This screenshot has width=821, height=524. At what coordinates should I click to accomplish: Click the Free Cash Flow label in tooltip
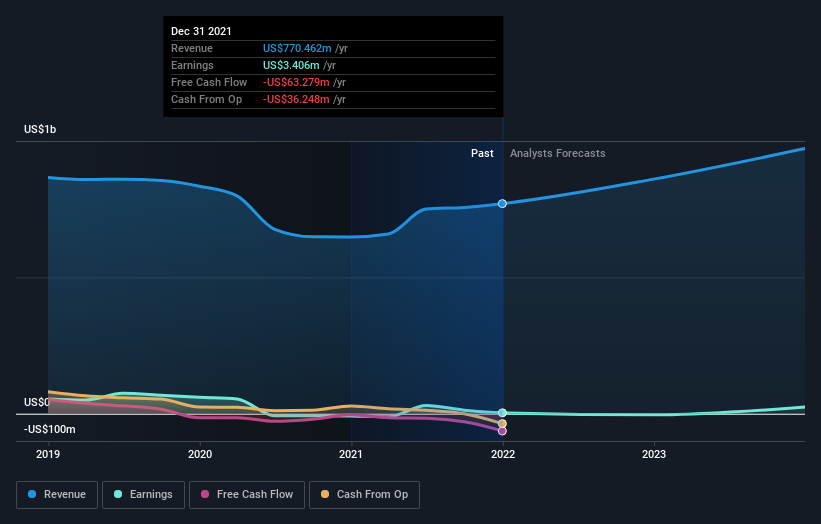(209, 82)
